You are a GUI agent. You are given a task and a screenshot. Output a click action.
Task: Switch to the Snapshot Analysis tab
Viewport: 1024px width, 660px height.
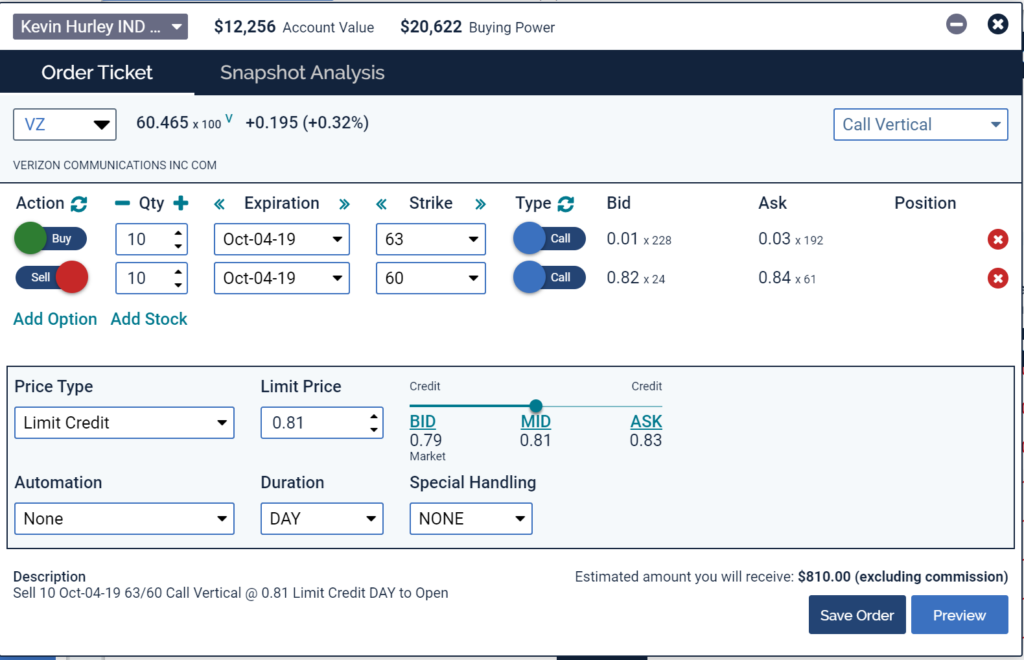(302, 73)
